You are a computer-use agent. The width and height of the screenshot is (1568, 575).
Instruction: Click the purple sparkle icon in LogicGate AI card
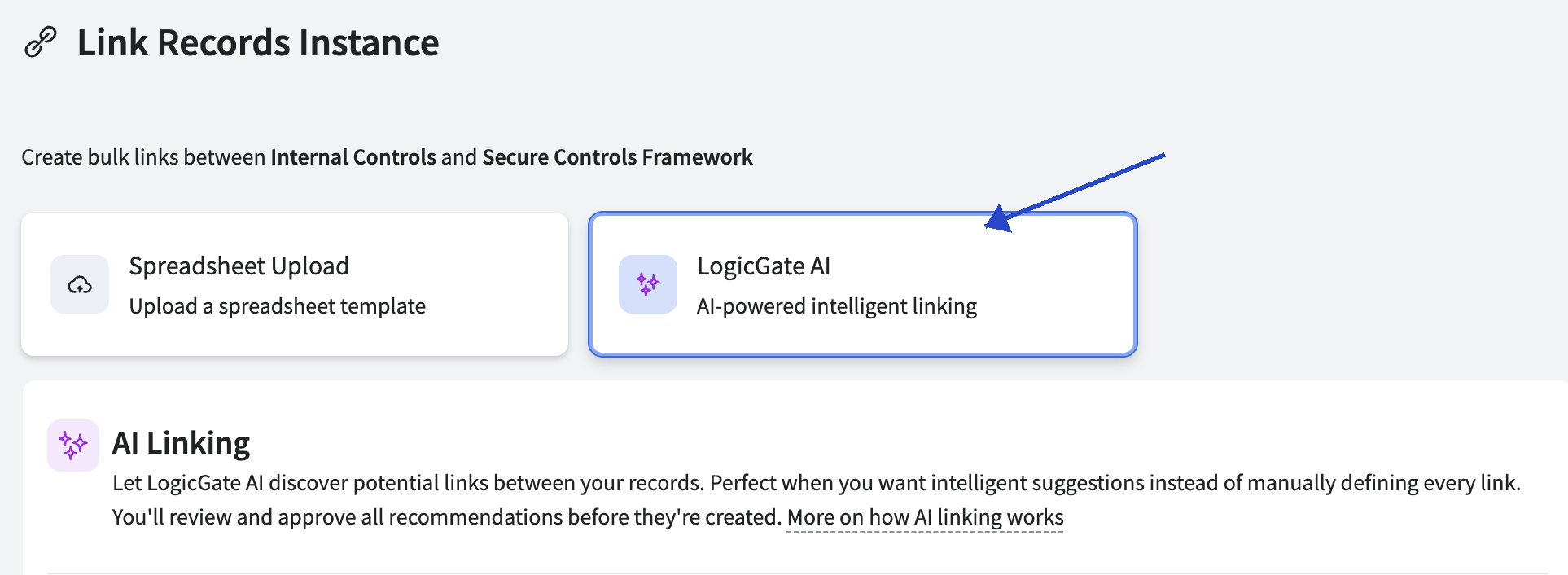[648, 284]
